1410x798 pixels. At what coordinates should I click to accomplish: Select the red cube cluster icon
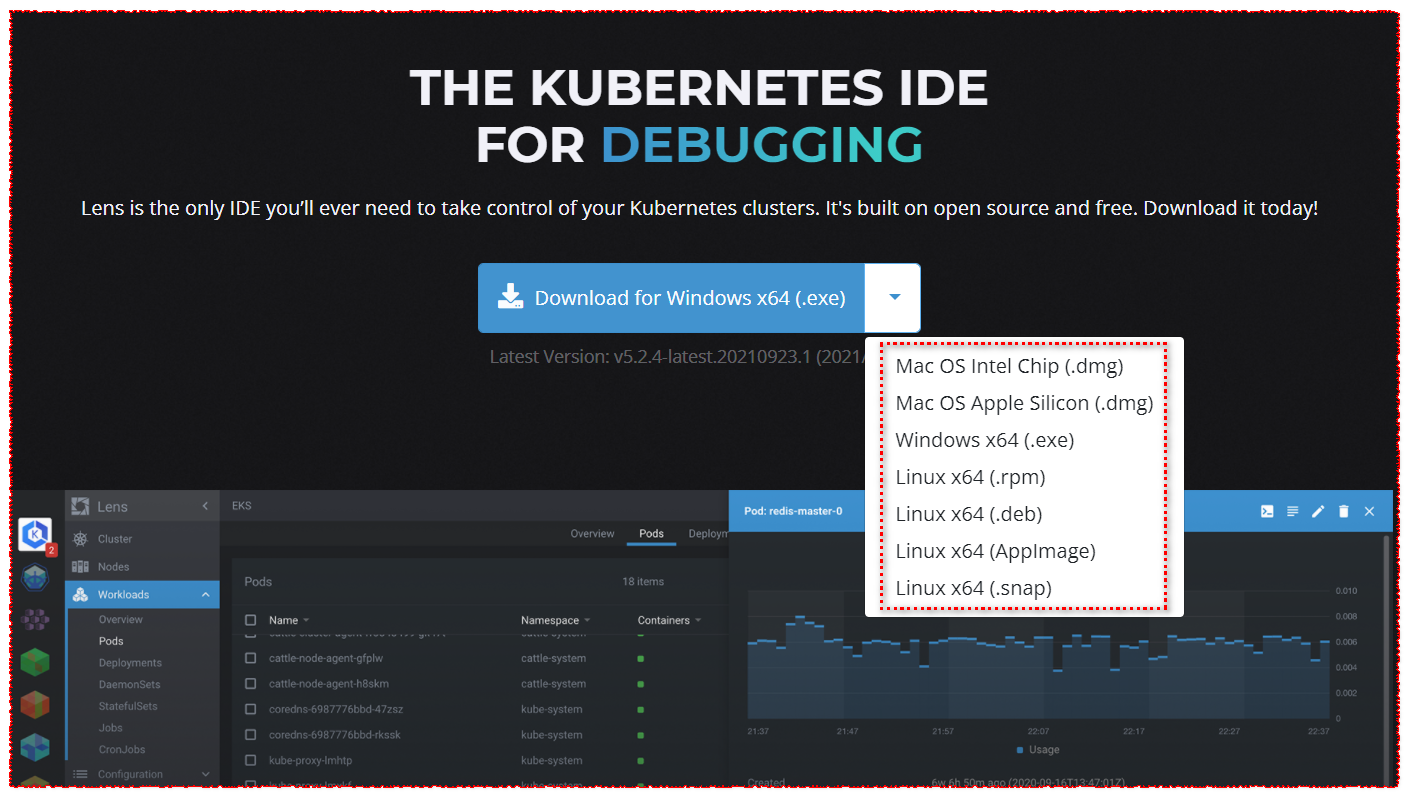(x=35, y=705)
